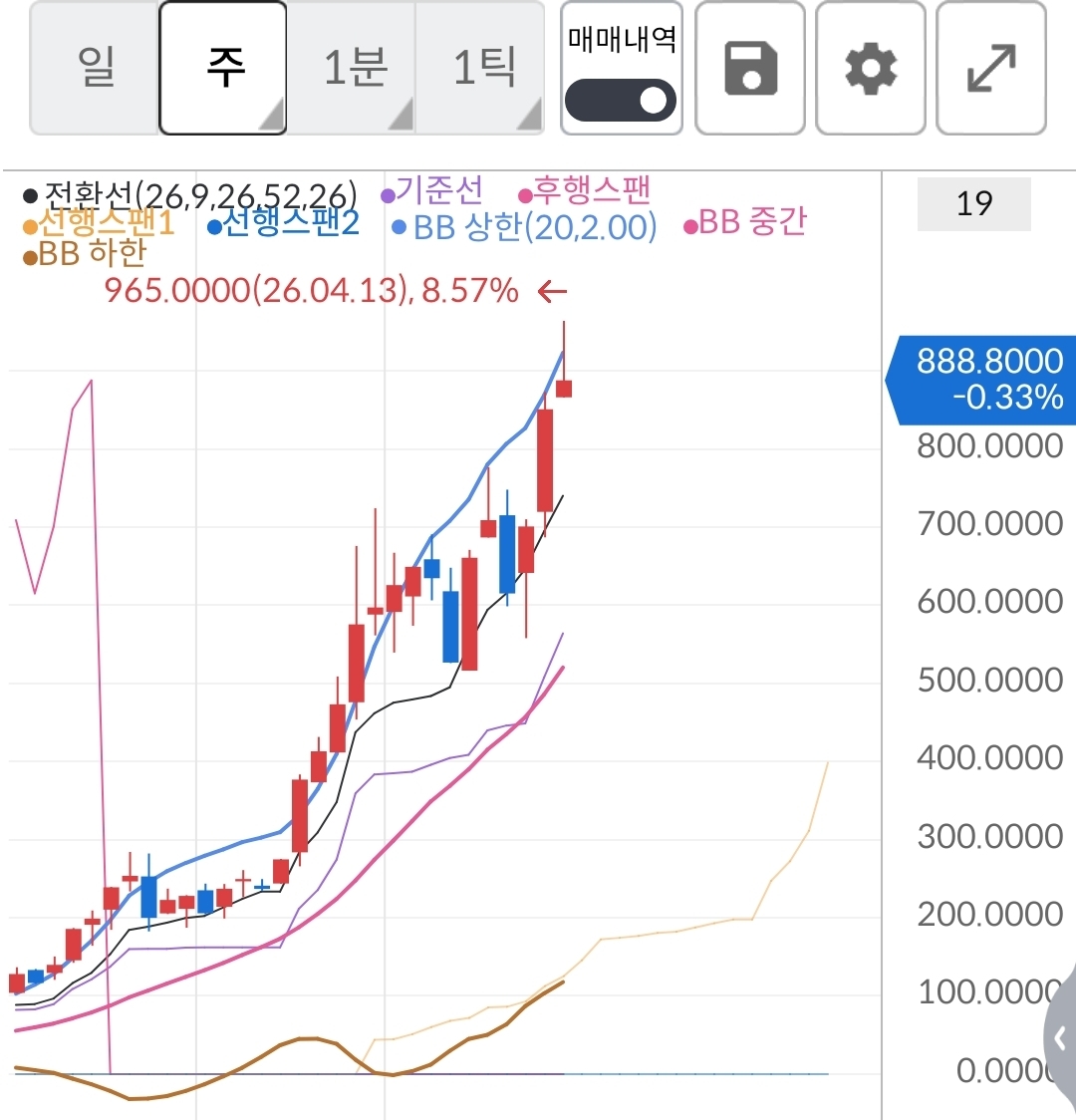This screenshot has height=1120, width=1076.
Task: Open chart settings with the gear icon
Action: click(871, 68)
